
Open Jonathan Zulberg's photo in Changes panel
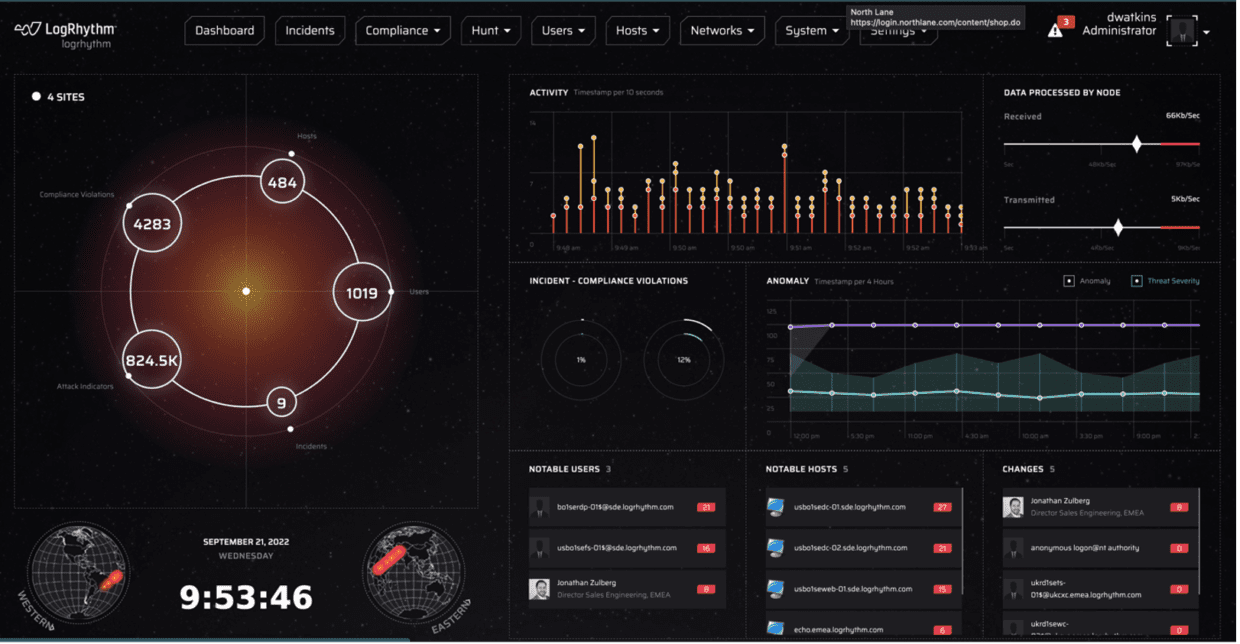pos(1011,507)
